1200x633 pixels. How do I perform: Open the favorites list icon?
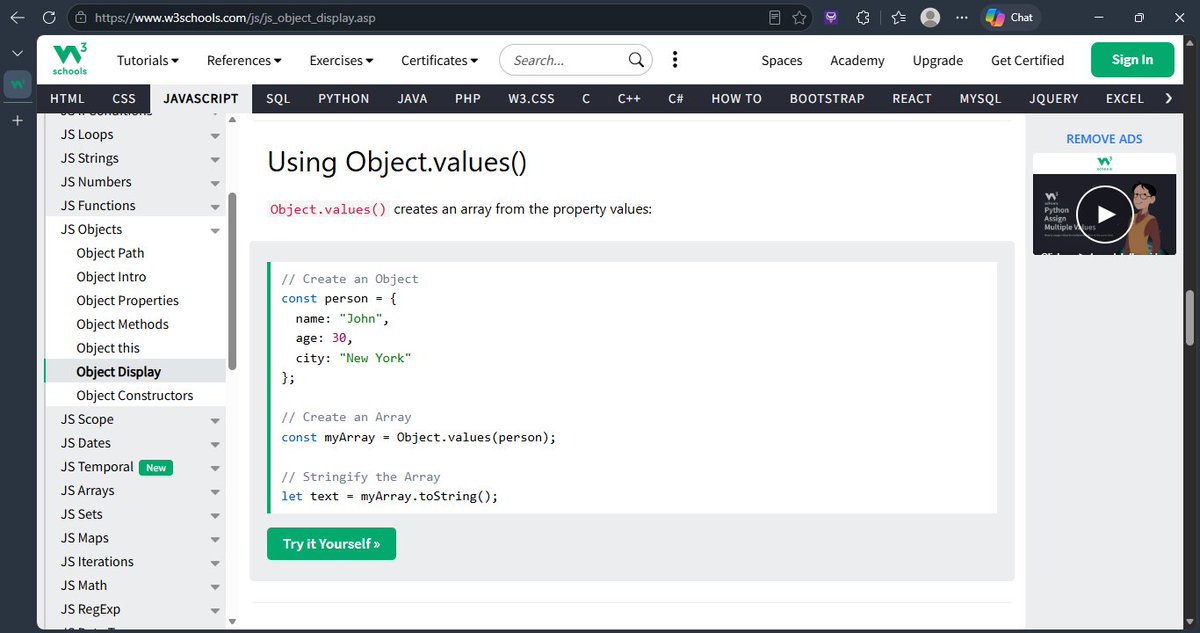(898, 17)
